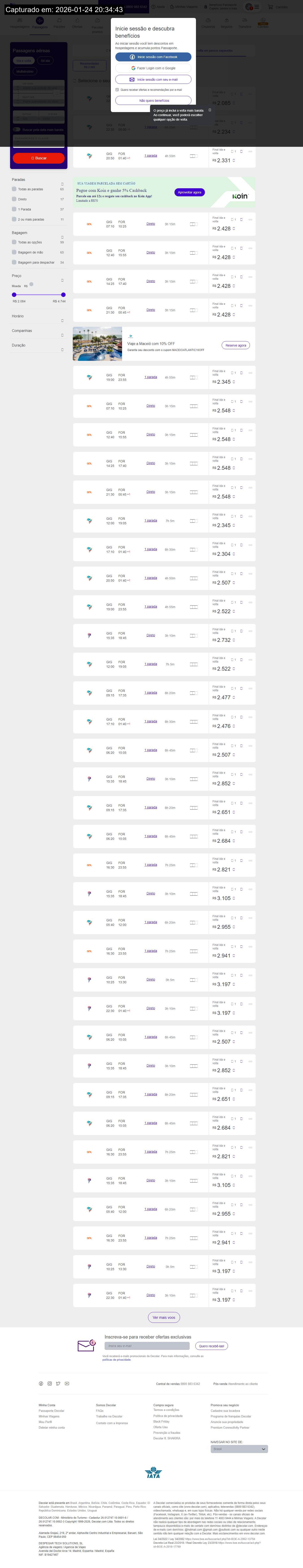Tick the receive offers by e-mail checkbox
303x1568 pixels.
(117, 89)
